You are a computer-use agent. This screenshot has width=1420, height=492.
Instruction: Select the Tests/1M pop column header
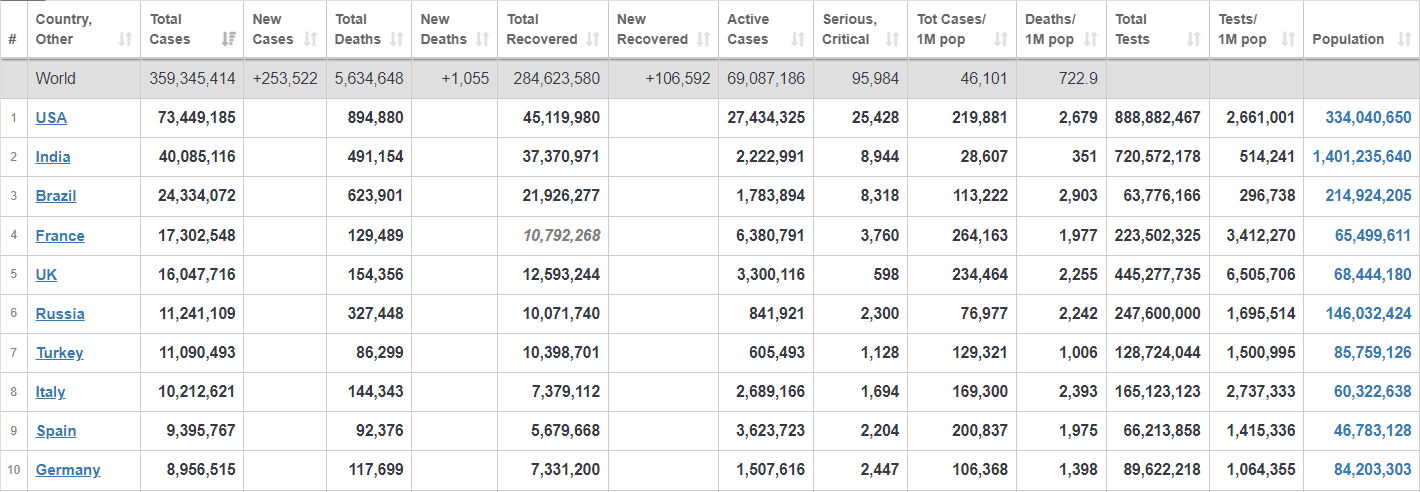coord(1243,30)
